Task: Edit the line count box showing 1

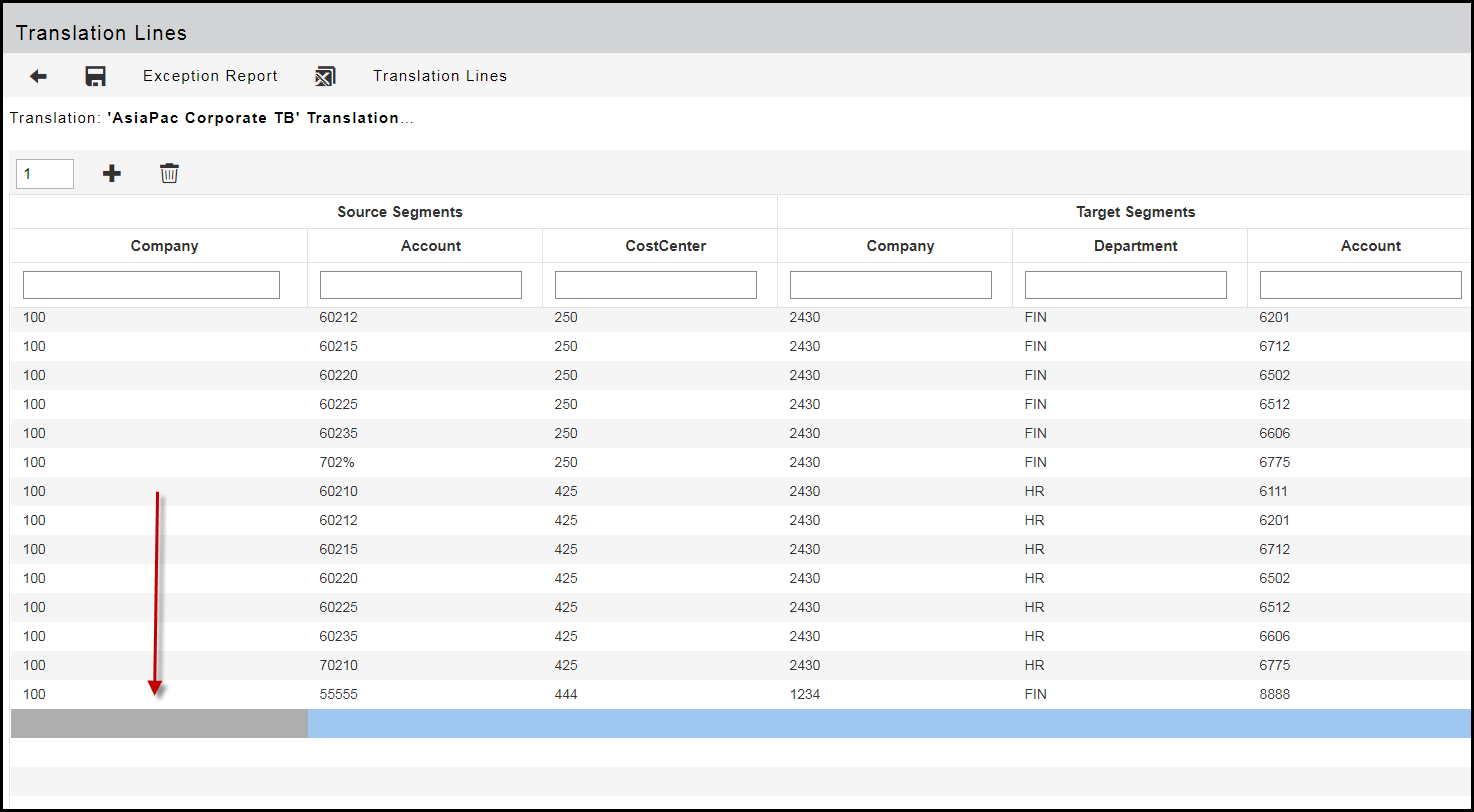Action: [45, 174]
